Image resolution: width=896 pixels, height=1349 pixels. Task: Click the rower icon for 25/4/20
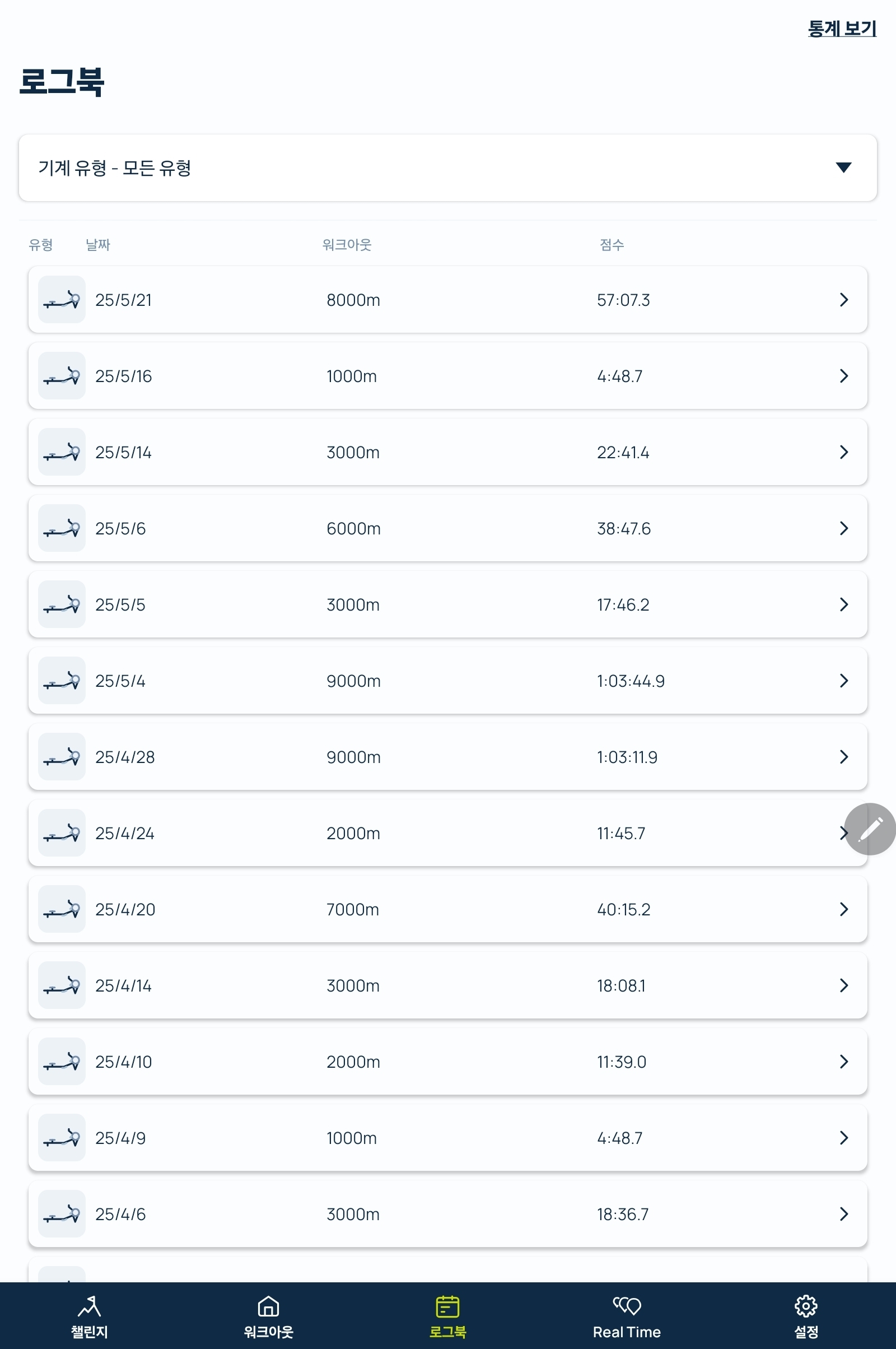coord(62,909)
